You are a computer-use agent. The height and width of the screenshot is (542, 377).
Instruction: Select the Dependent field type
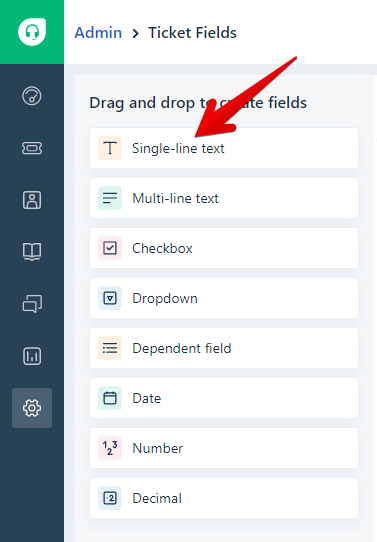(x=224, y=348)
